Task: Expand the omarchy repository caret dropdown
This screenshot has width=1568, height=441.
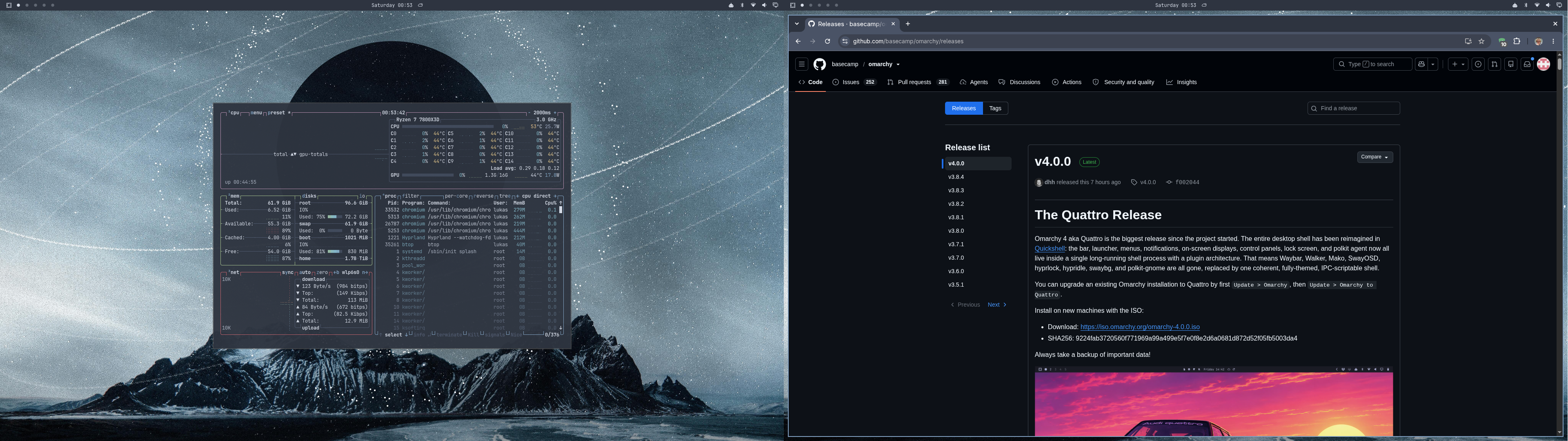Action: pyautogui.click(x=898, y=65)
